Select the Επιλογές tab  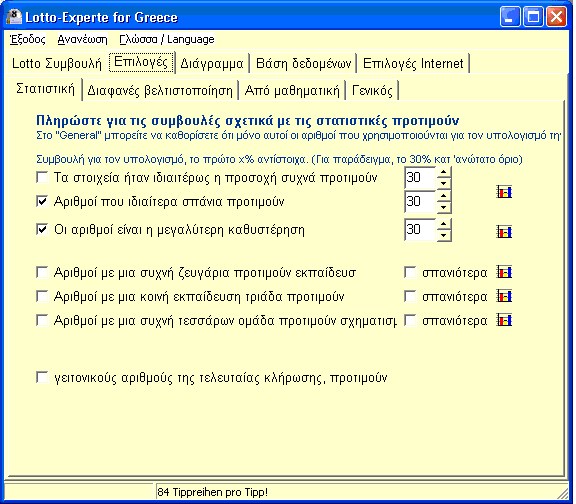(x=142, y=62)
